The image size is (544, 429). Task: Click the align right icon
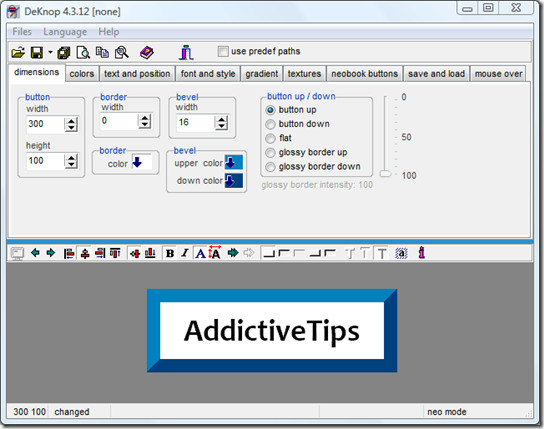tap(100, 253)
